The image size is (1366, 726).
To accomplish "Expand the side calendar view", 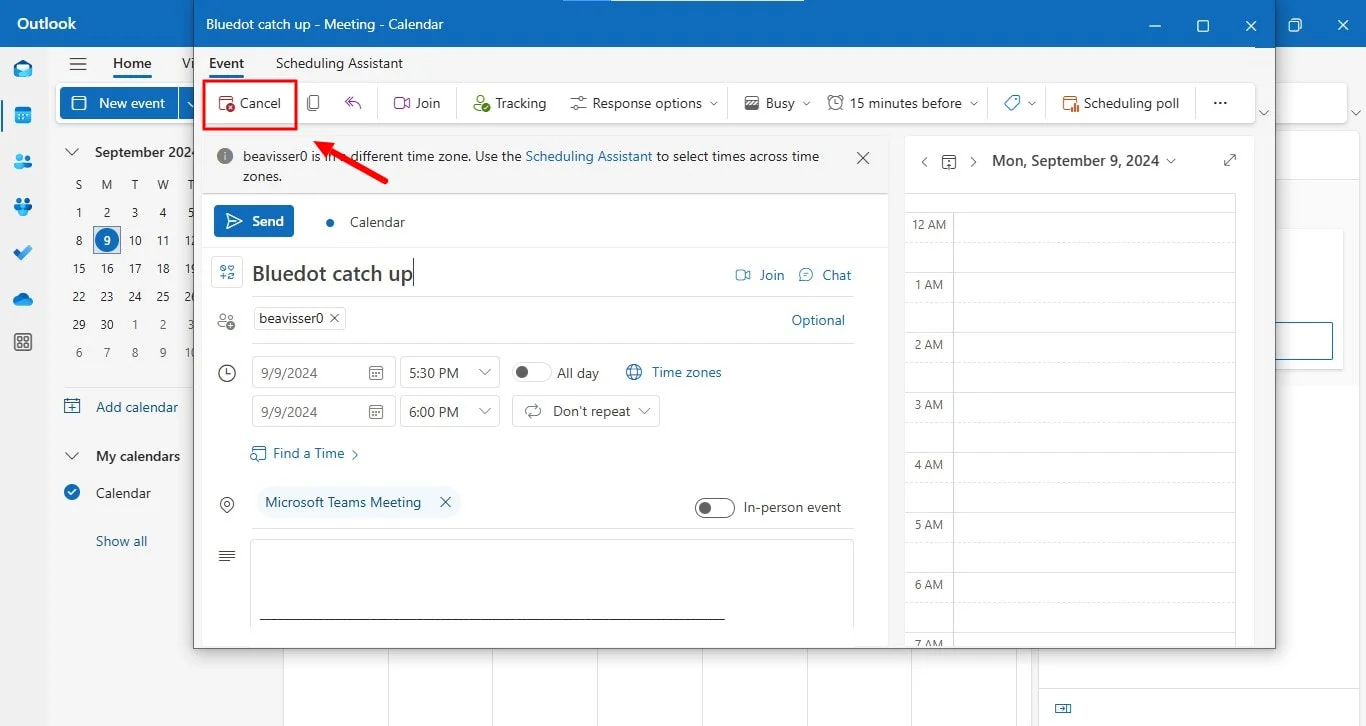I will point(1230,160).
